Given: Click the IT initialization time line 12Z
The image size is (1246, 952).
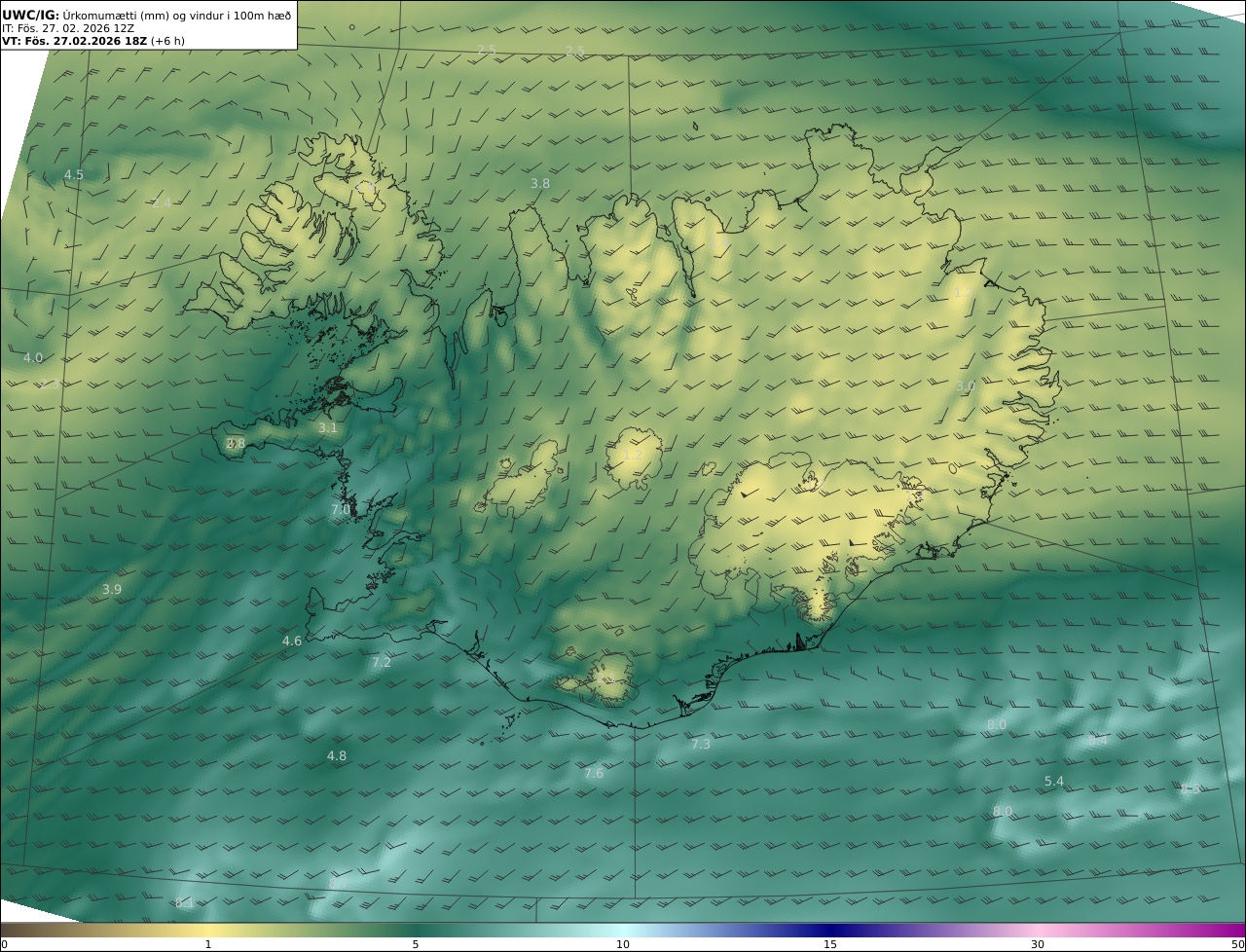Looking at the screenshot, I should tap(68, 28).
